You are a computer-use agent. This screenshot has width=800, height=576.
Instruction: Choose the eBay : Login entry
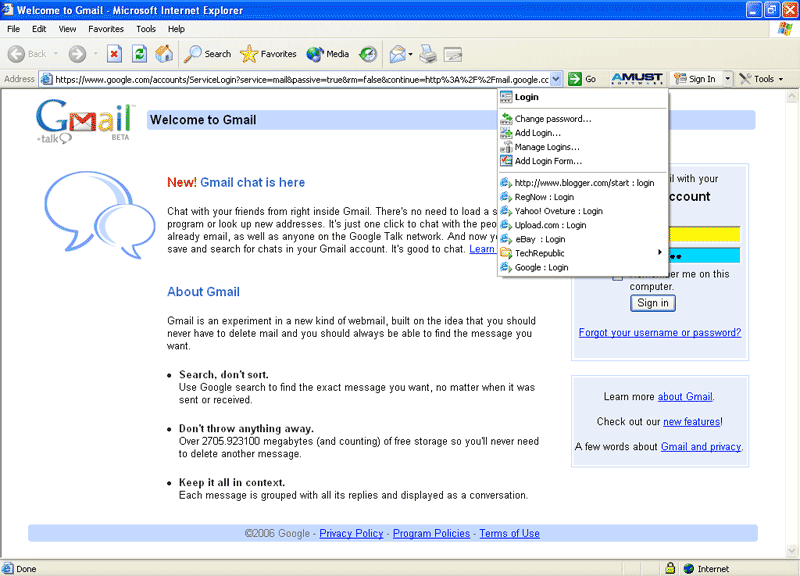[x=539, y=239]
